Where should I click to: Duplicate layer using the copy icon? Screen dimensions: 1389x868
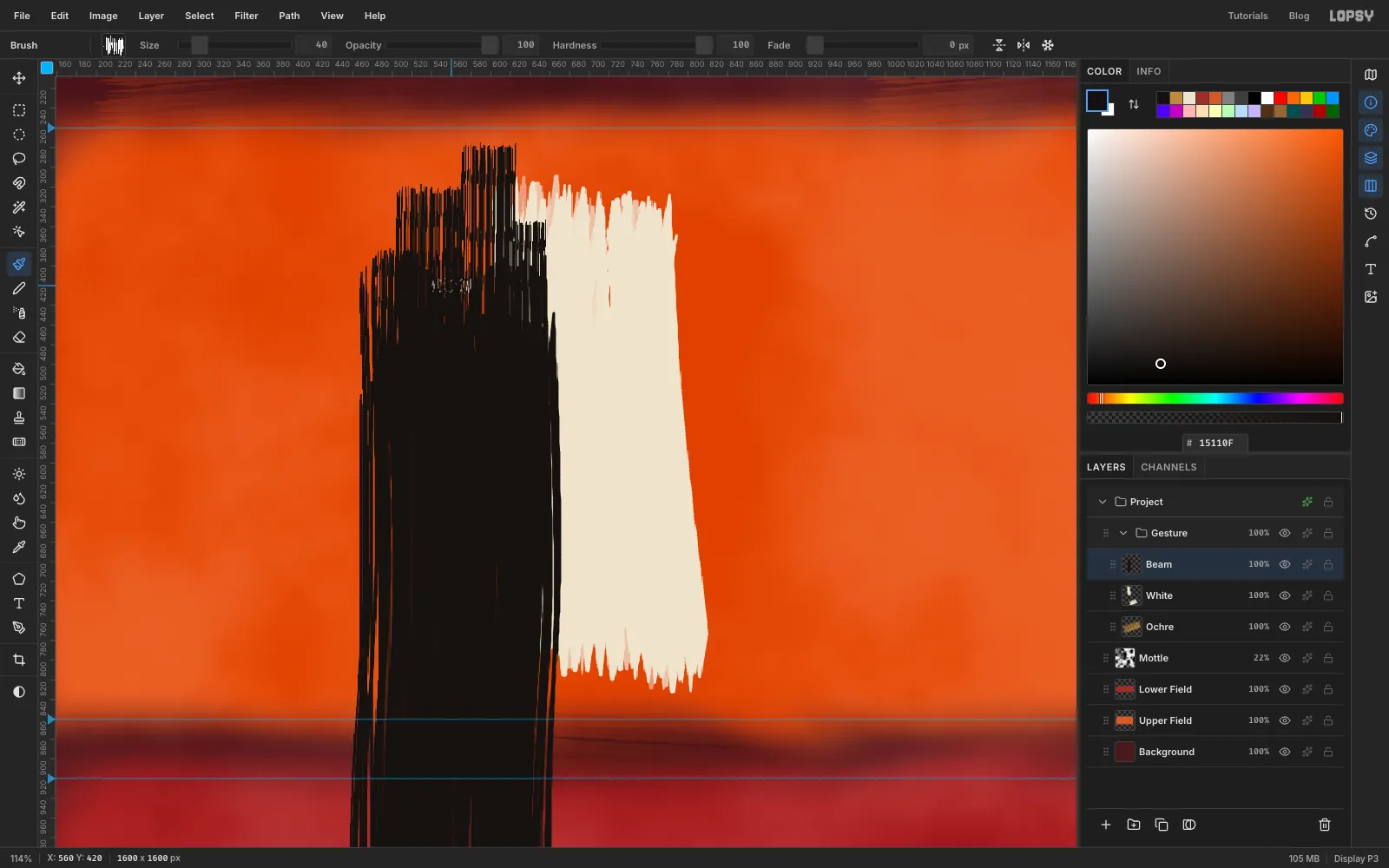click(1162, 825)
